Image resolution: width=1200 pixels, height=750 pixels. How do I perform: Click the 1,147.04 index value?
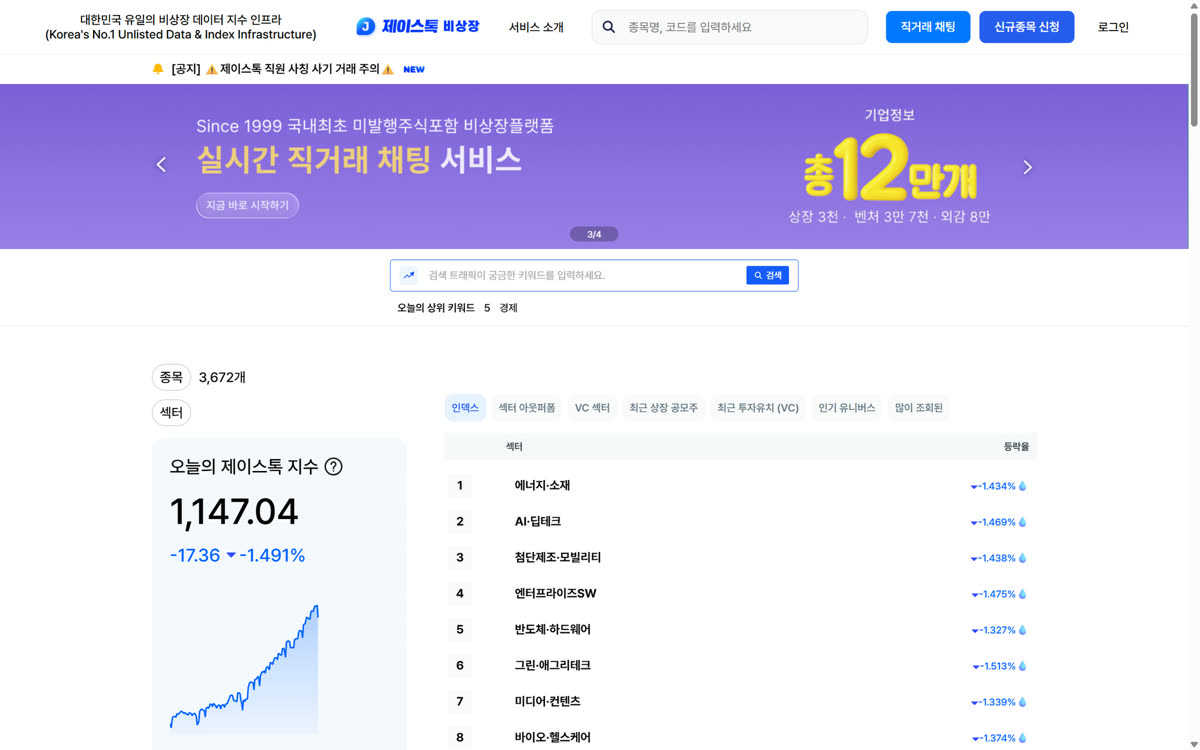coord(234,512)
